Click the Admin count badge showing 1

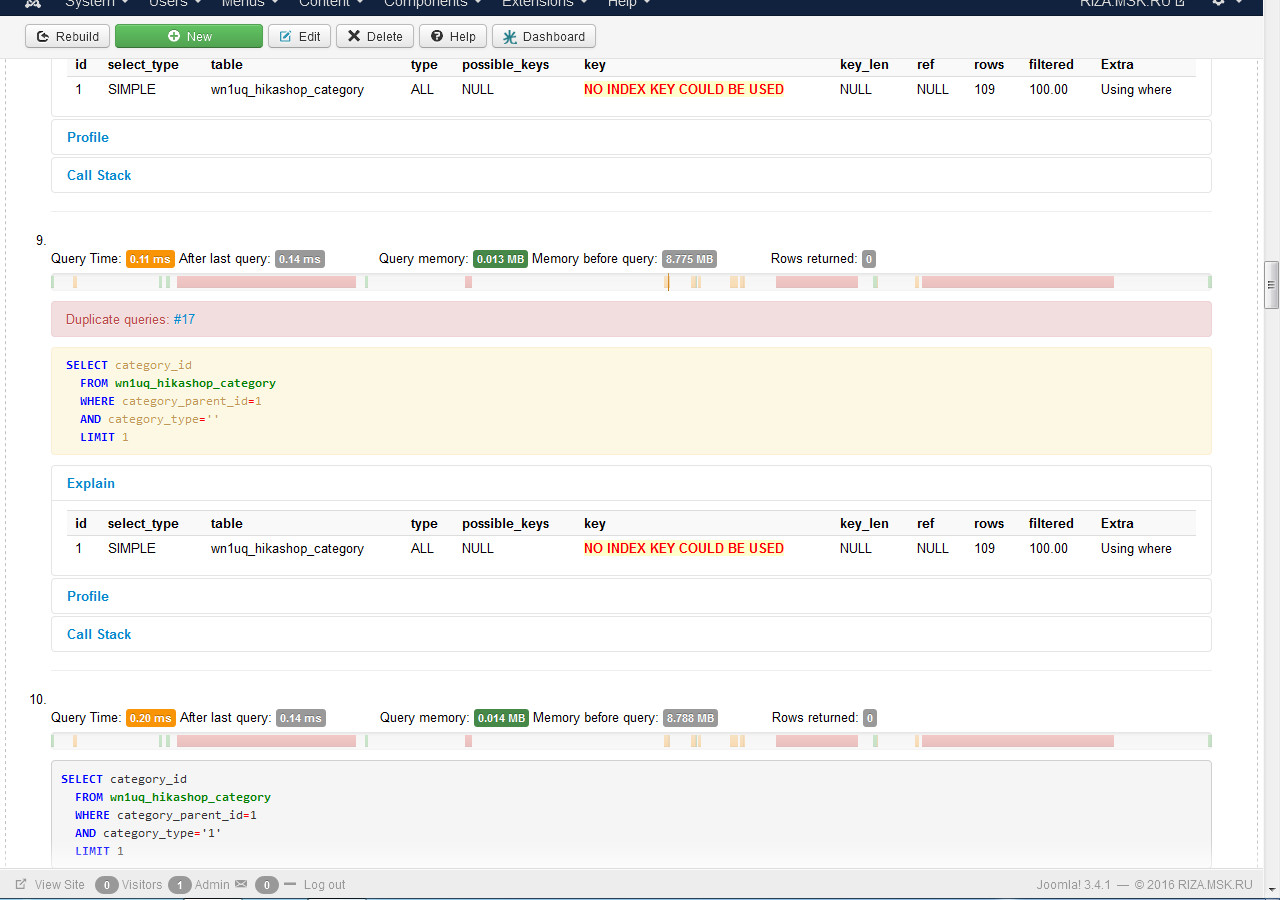[x=179, y=885]
